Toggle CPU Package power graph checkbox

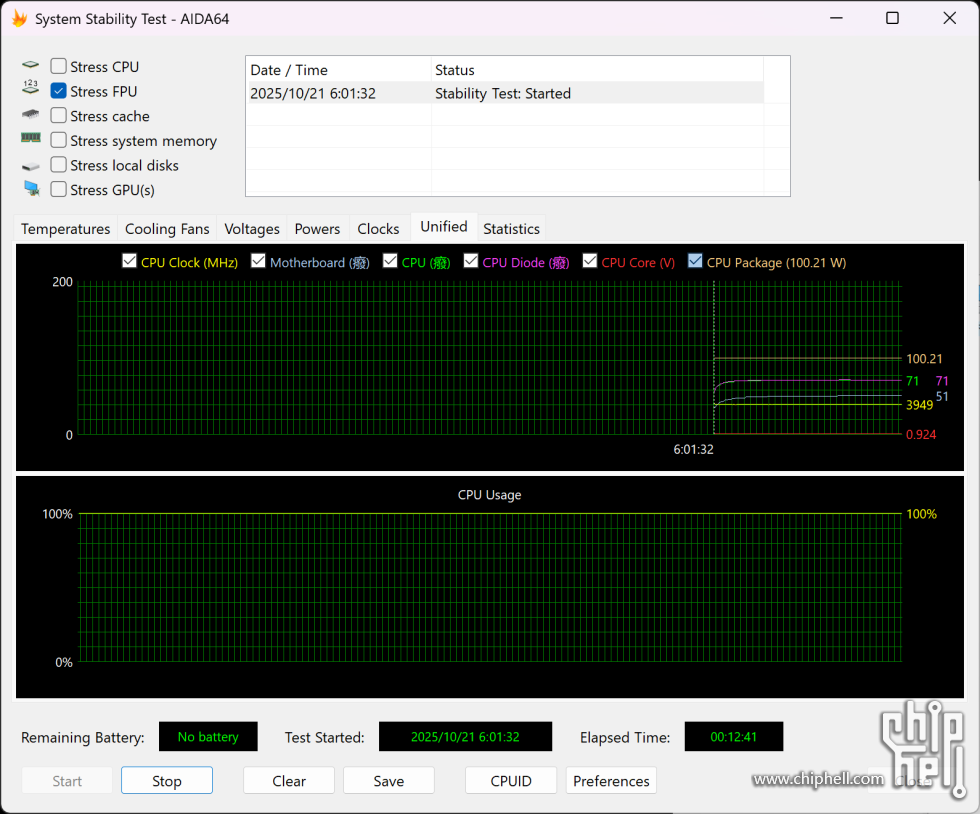pos(695,261)
